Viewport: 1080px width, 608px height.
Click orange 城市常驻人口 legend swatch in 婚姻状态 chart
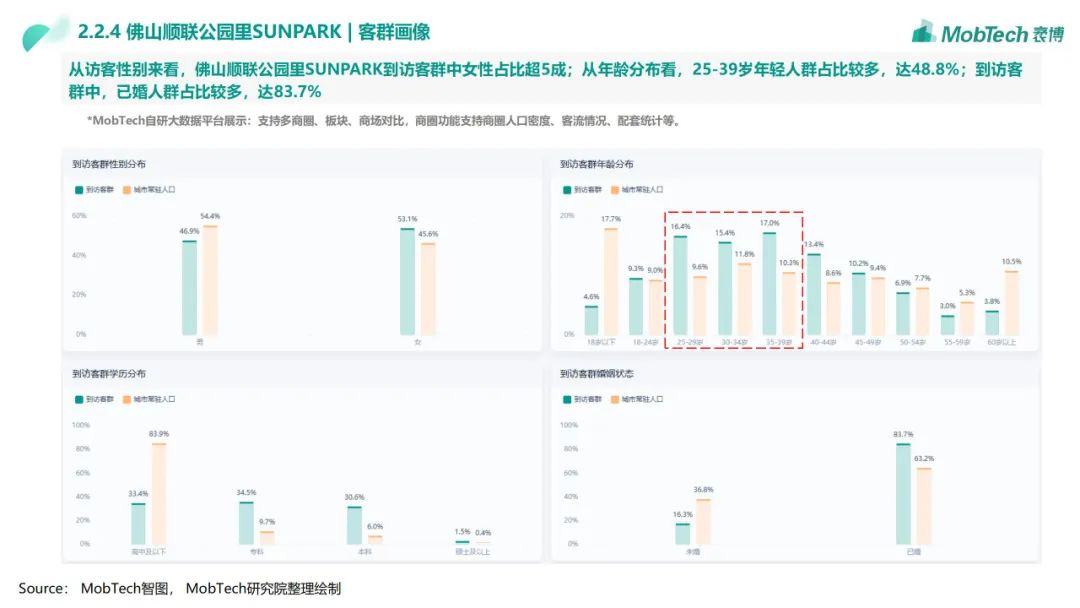point(614,399)
